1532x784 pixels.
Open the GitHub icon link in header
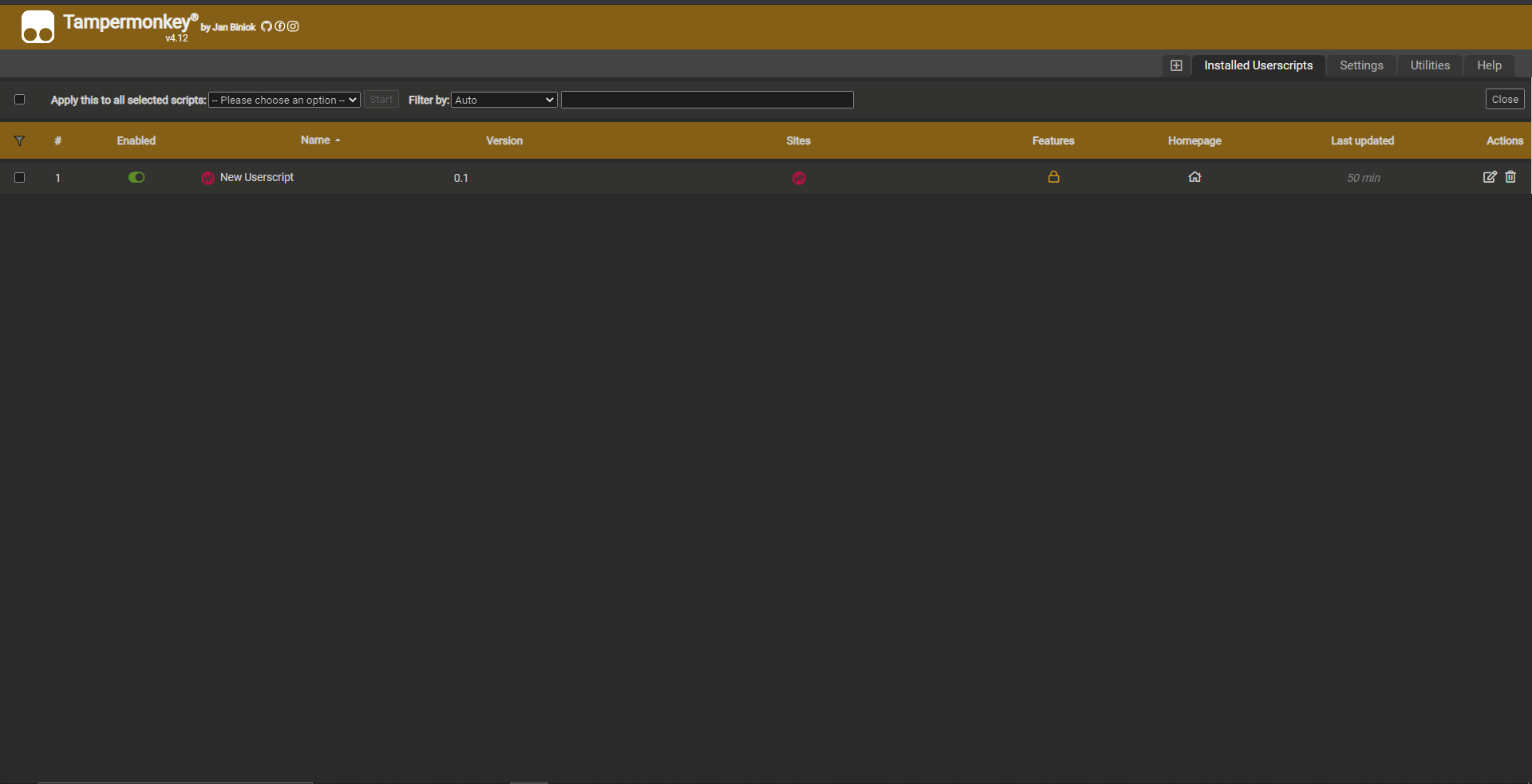[x=267, y=26]
